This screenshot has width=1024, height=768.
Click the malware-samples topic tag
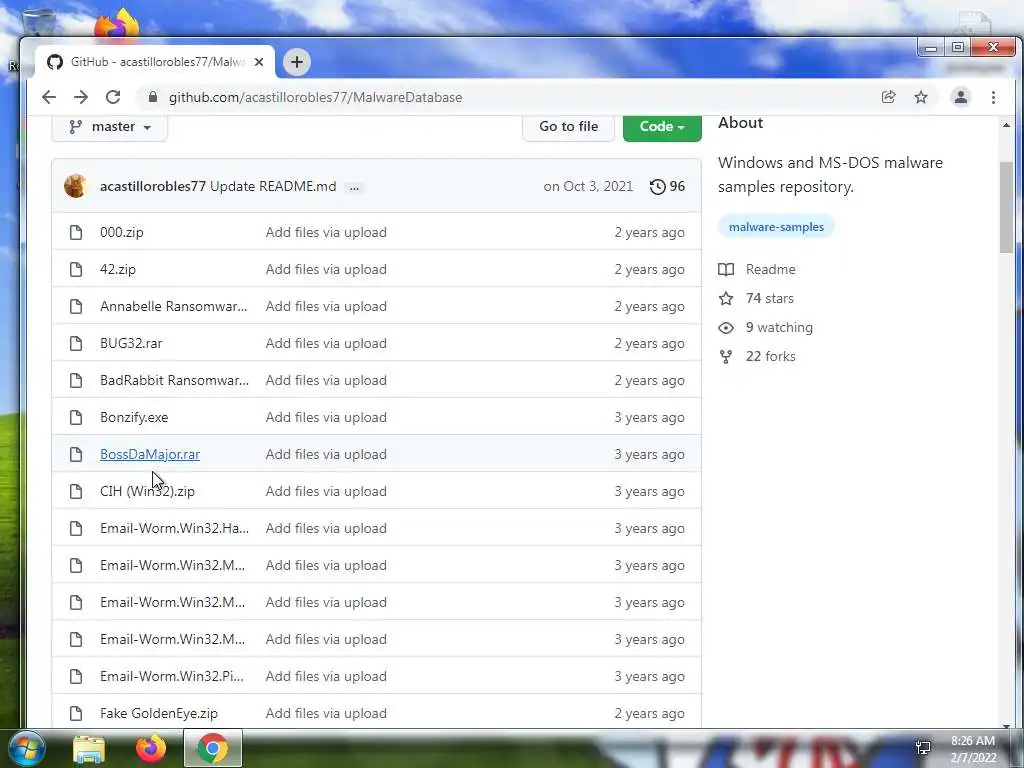click(x=776, y=227)
